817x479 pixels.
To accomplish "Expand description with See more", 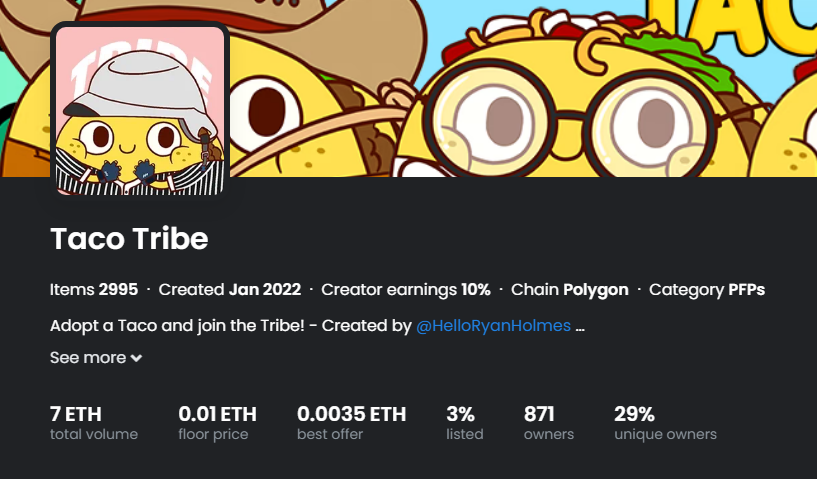I will click(x=96, y=358).
